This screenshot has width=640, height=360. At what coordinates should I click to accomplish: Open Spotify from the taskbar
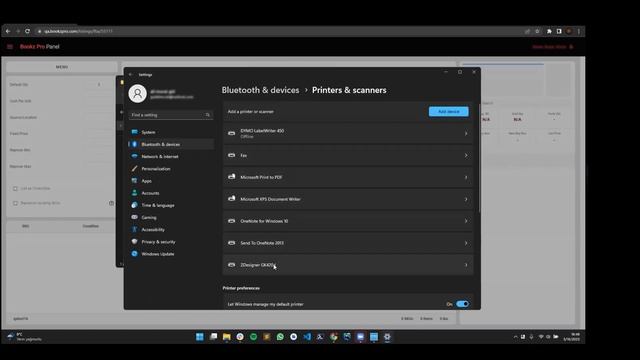tap(253, 337)
